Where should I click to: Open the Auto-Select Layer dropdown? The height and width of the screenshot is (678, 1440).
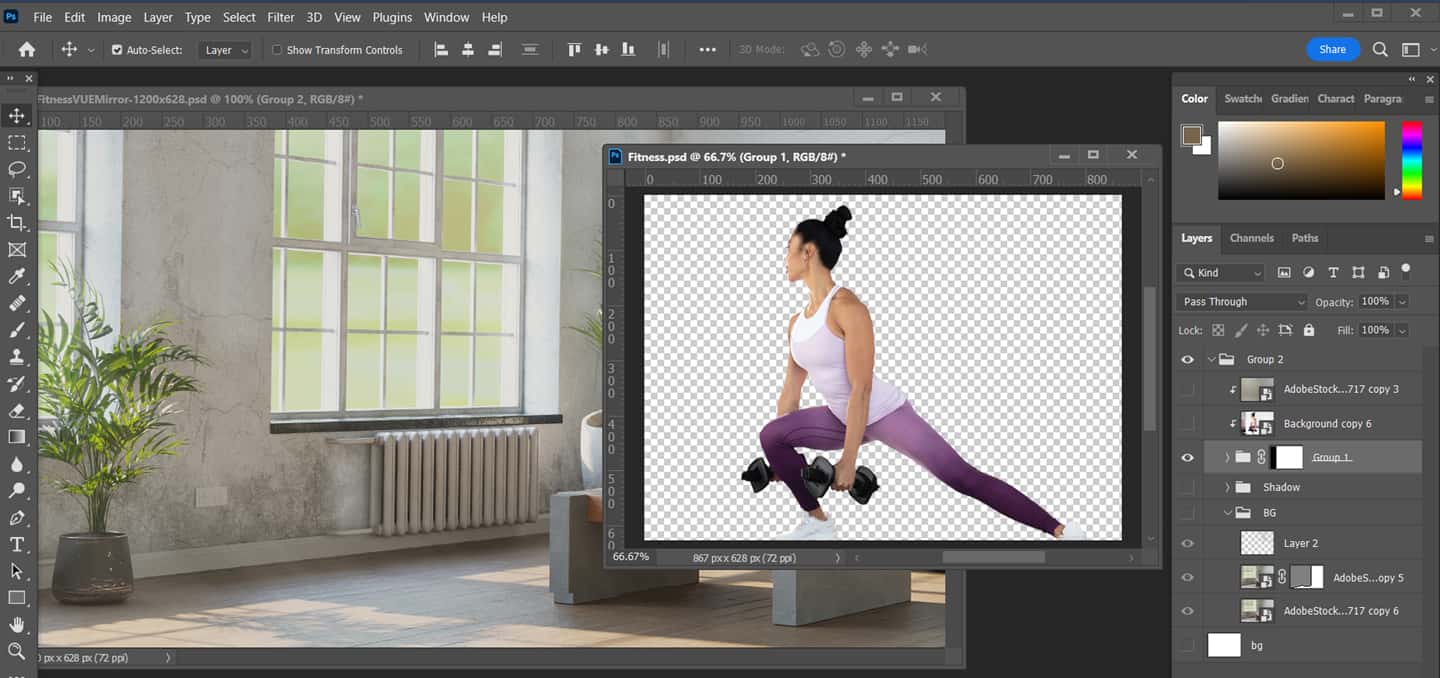point(225,50)
